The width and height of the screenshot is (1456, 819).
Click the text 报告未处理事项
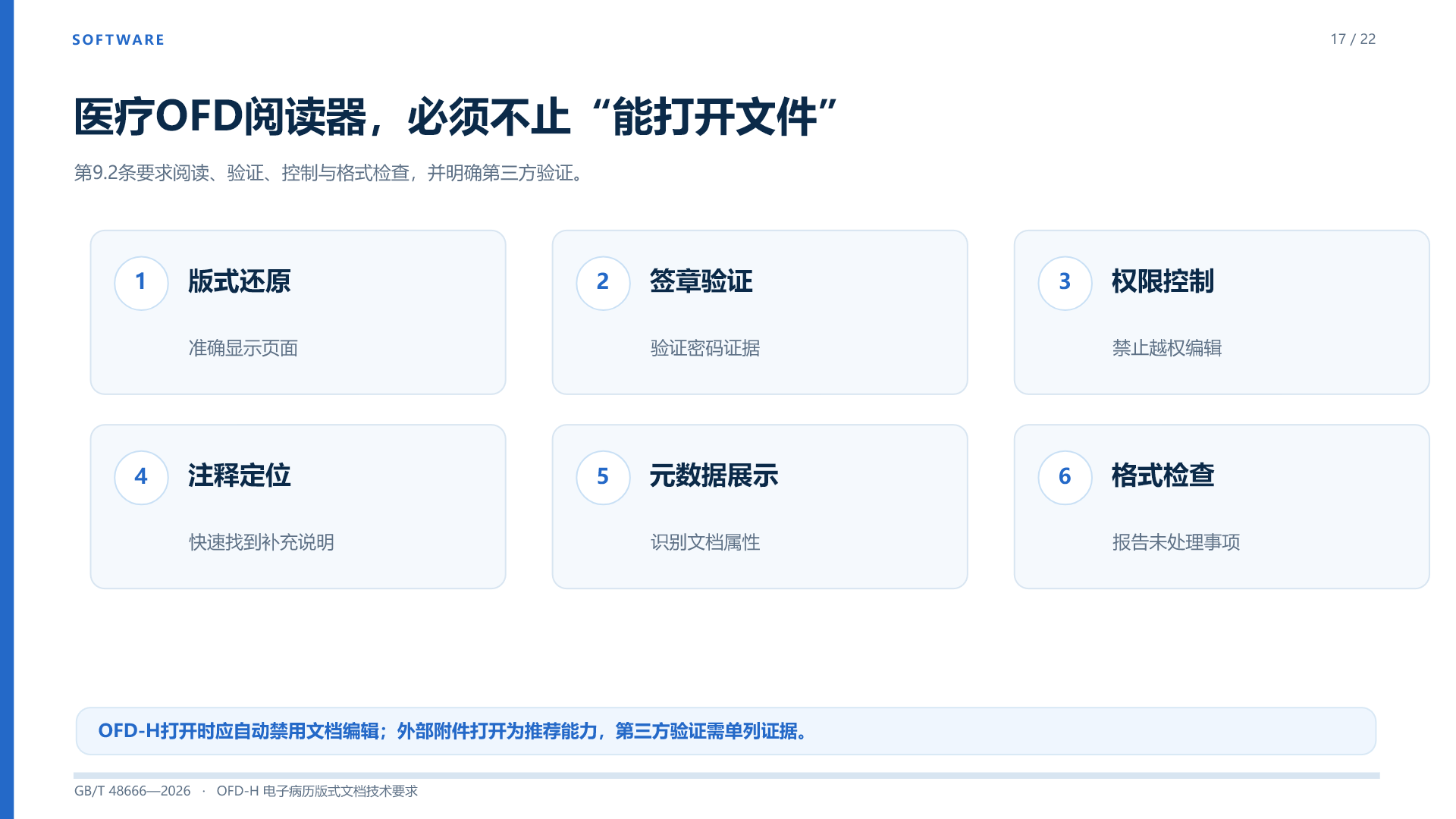1176,542
